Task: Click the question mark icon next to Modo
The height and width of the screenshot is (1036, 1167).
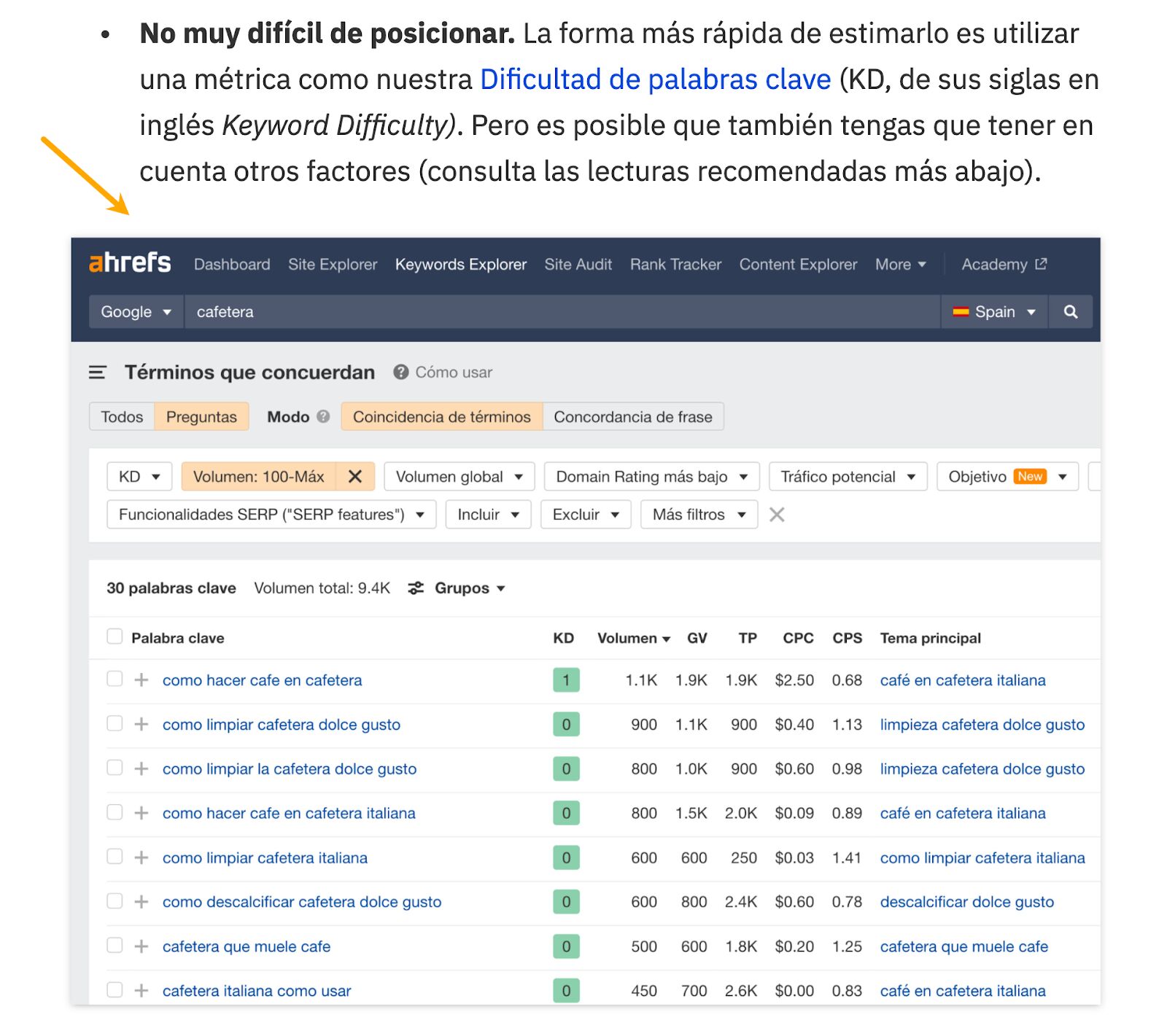Action: tap(323, 417)
